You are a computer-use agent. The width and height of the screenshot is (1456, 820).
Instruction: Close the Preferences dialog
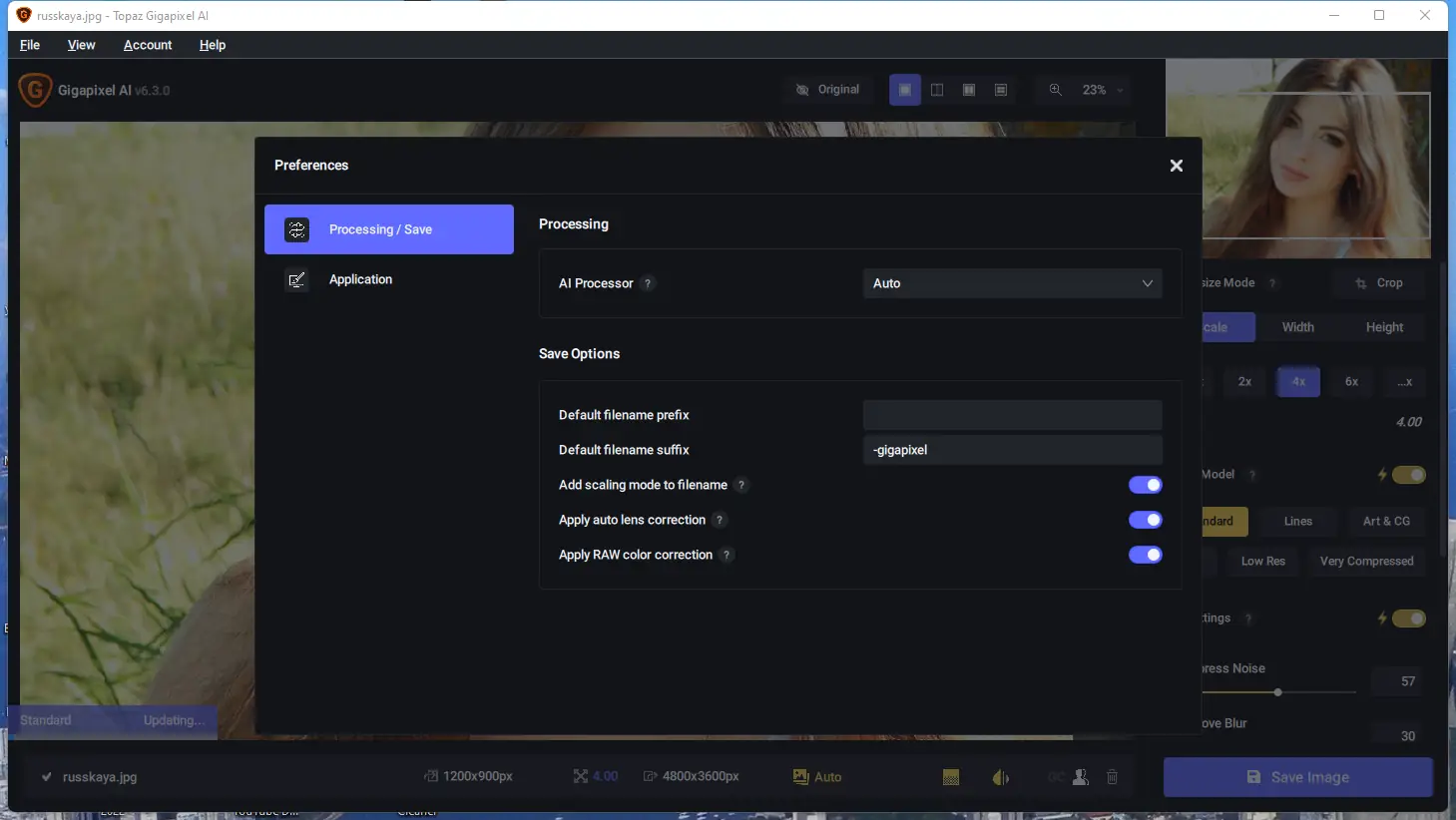click(1177, 166)
